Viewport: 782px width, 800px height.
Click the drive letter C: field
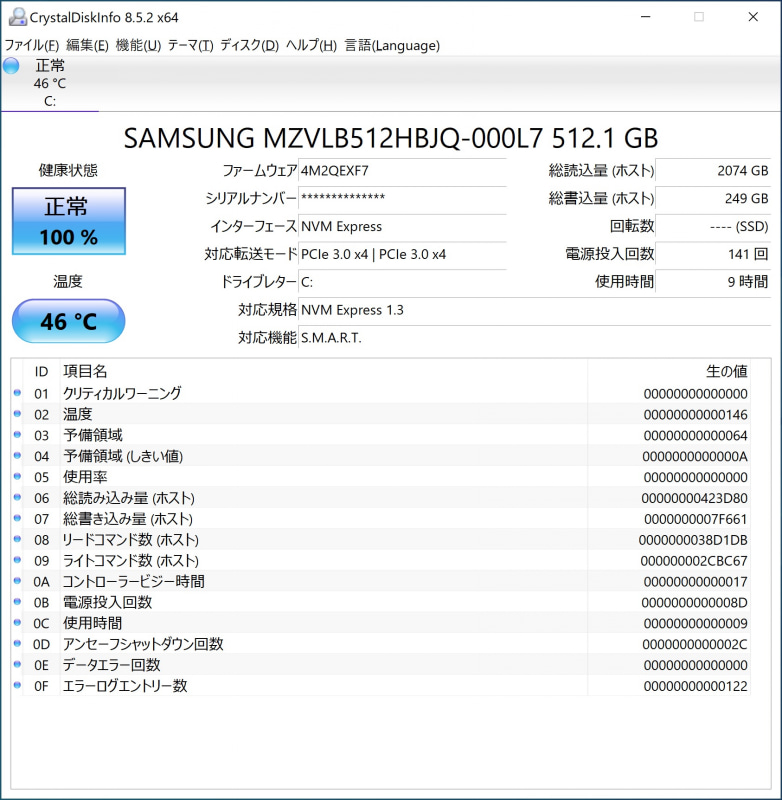tap(402, 282)
